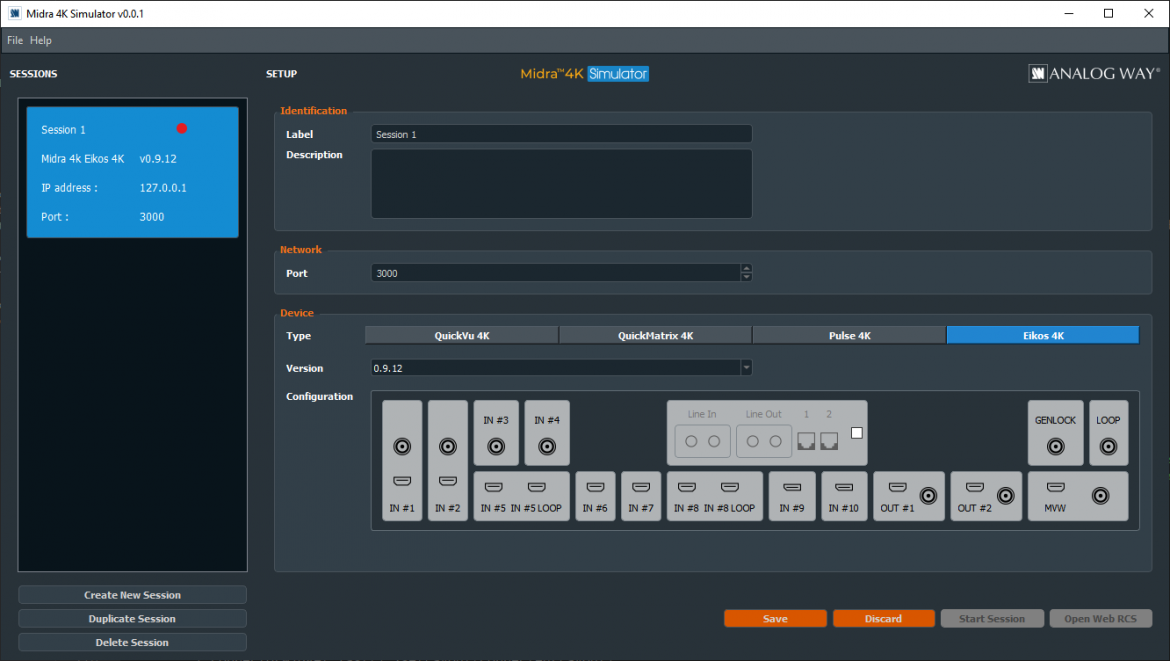Click the IN #5 LOOP HDMI port
The width and height of the screenshot is (1170, 661).
click(536, 487)
